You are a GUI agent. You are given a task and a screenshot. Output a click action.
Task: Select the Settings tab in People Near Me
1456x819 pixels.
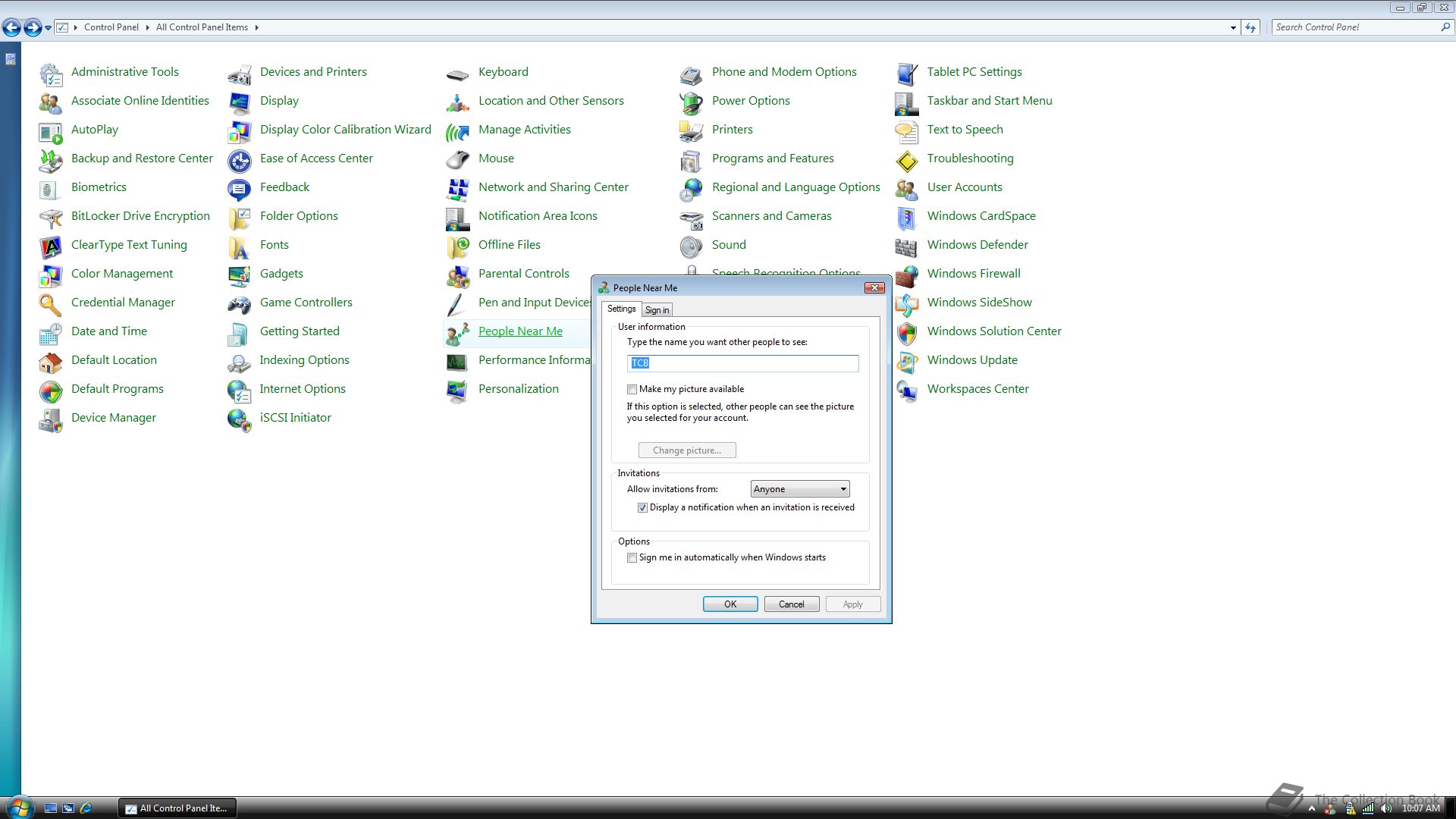(x=621, y=309)
